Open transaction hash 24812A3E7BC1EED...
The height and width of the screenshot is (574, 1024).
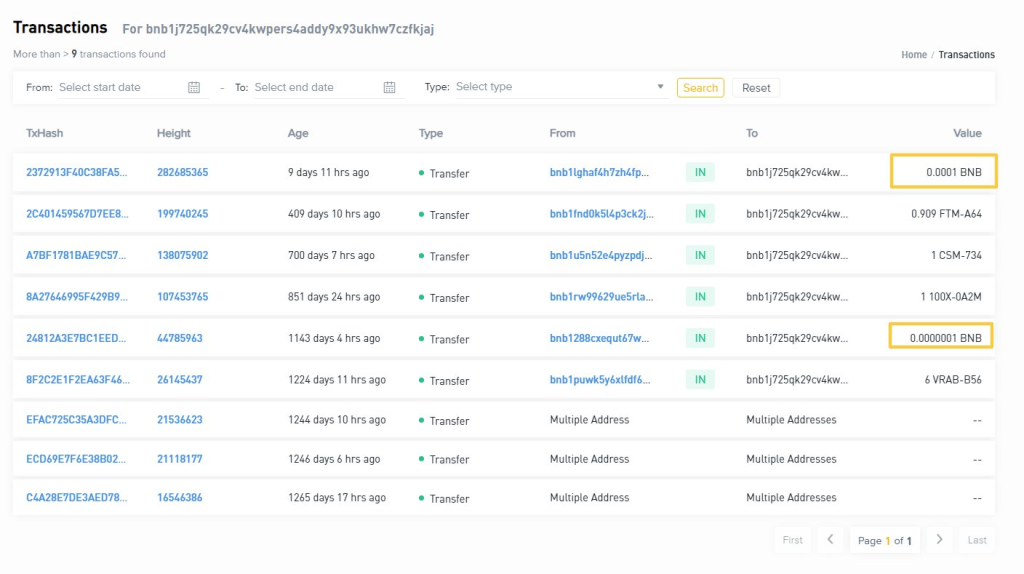76,338
